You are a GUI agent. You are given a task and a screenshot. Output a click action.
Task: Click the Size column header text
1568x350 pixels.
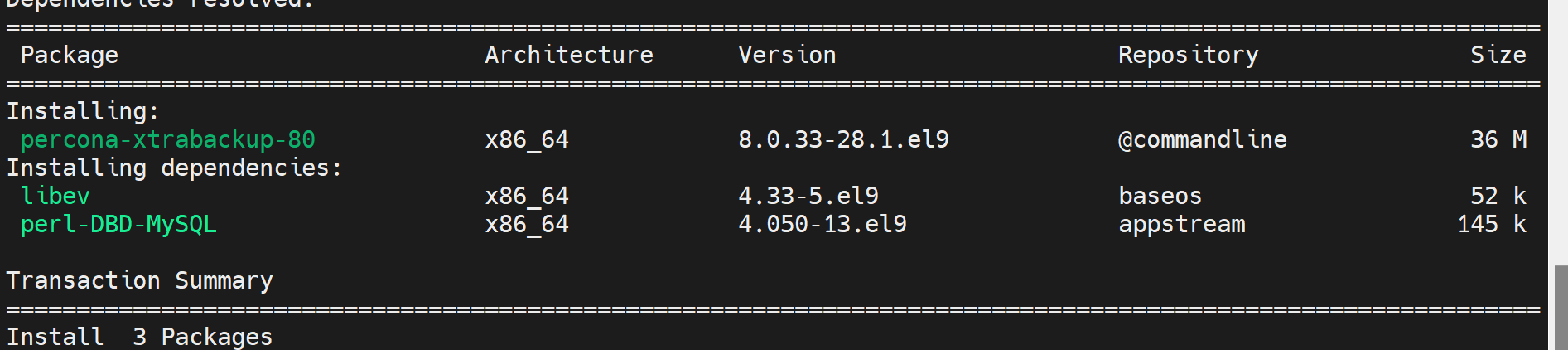tap(1498, 55)
